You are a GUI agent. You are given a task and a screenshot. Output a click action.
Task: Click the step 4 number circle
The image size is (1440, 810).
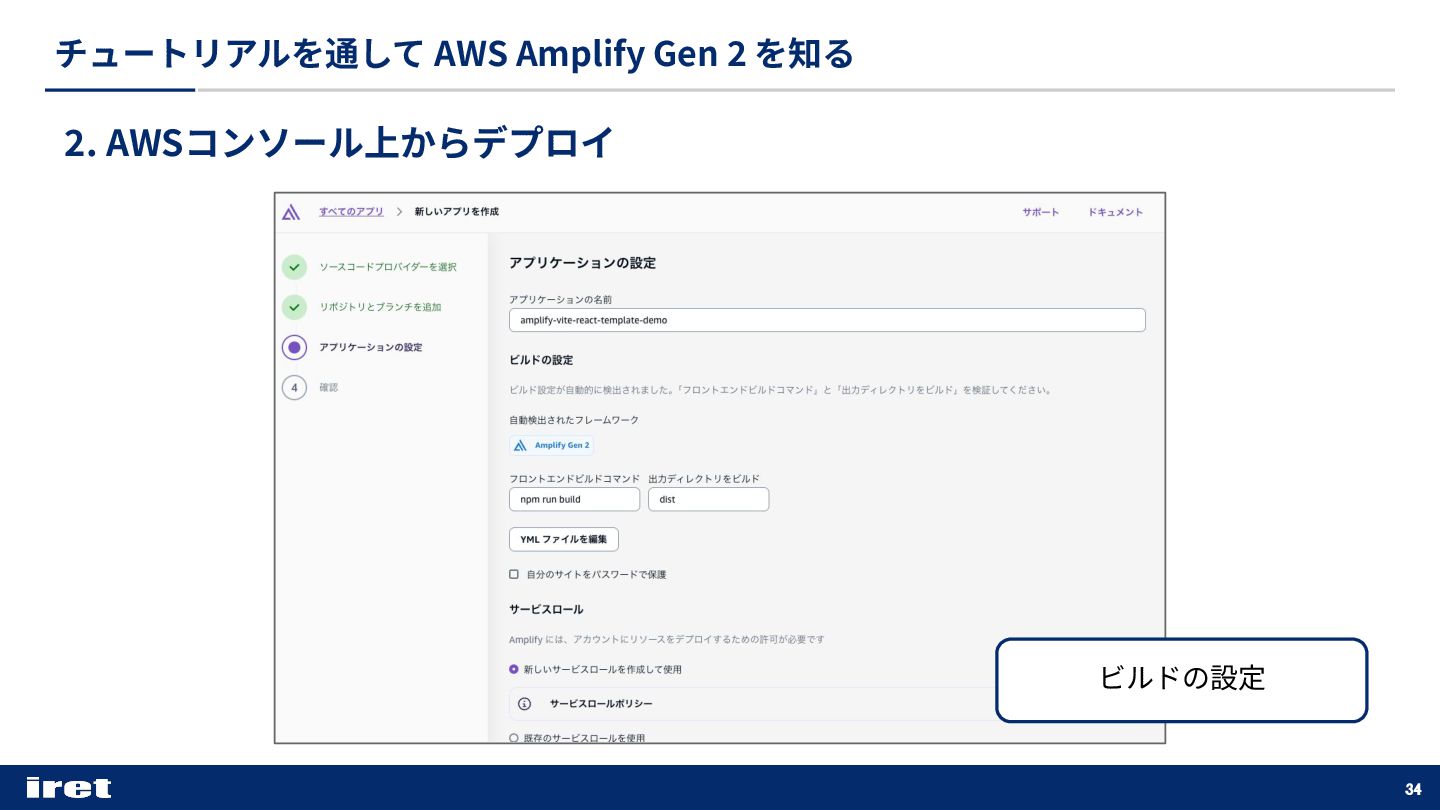[x=294, y=387]
